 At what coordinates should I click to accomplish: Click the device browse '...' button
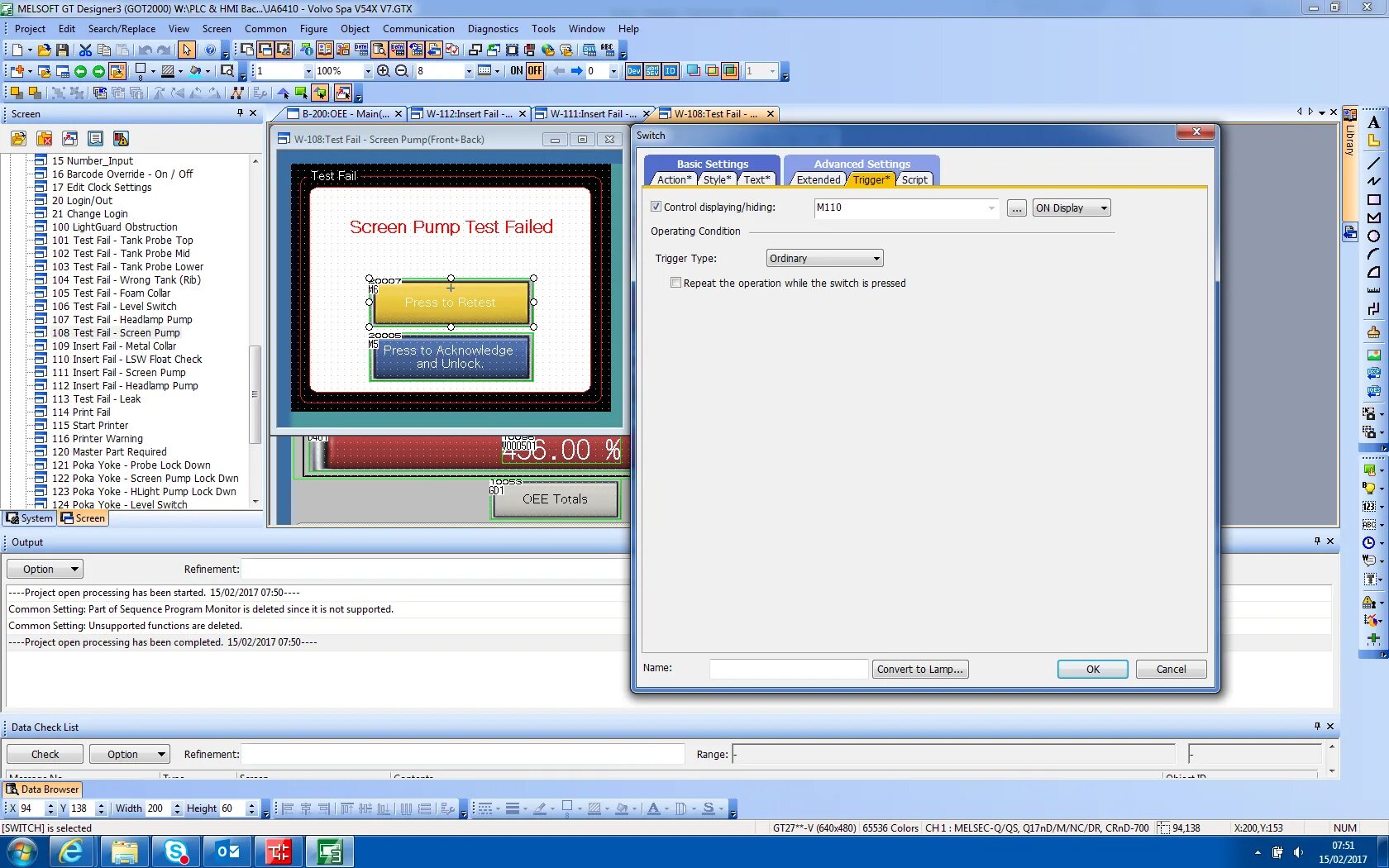[x=1017, y=208]
